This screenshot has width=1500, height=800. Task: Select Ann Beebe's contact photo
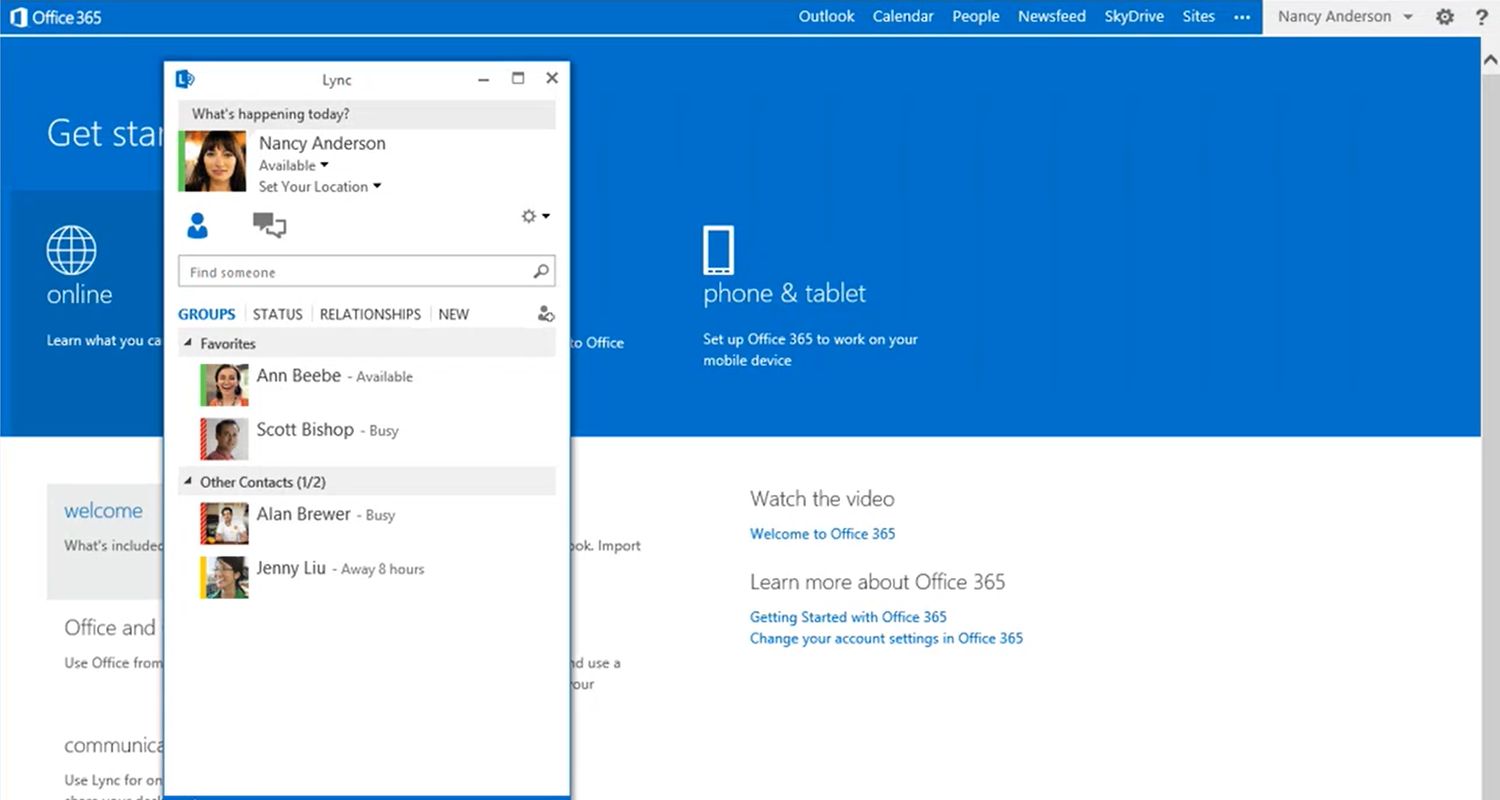pos(224,385)
